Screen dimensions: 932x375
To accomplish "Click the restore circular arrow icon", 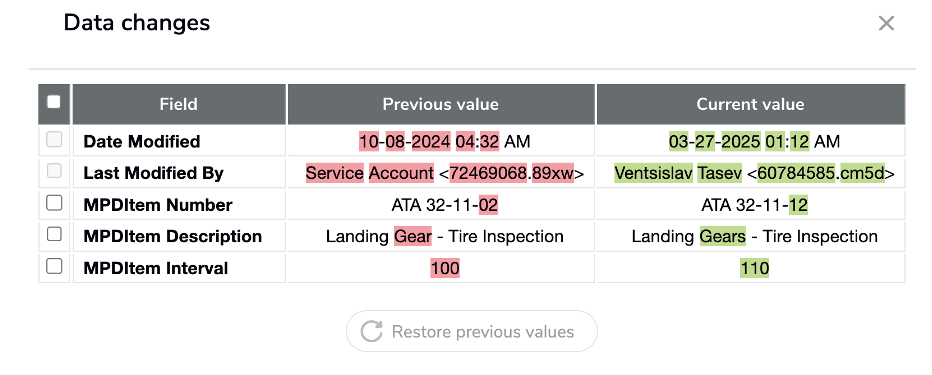I will tap(371, 331).
